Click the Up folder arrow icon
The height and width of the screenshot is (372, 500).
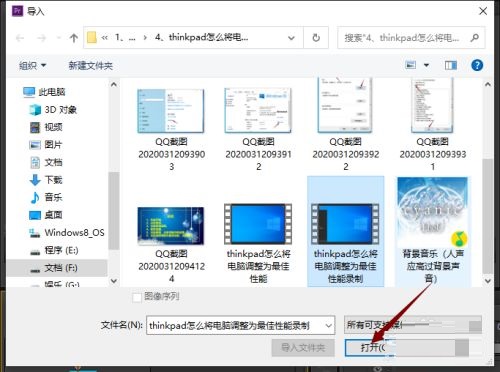pos(74,38)
